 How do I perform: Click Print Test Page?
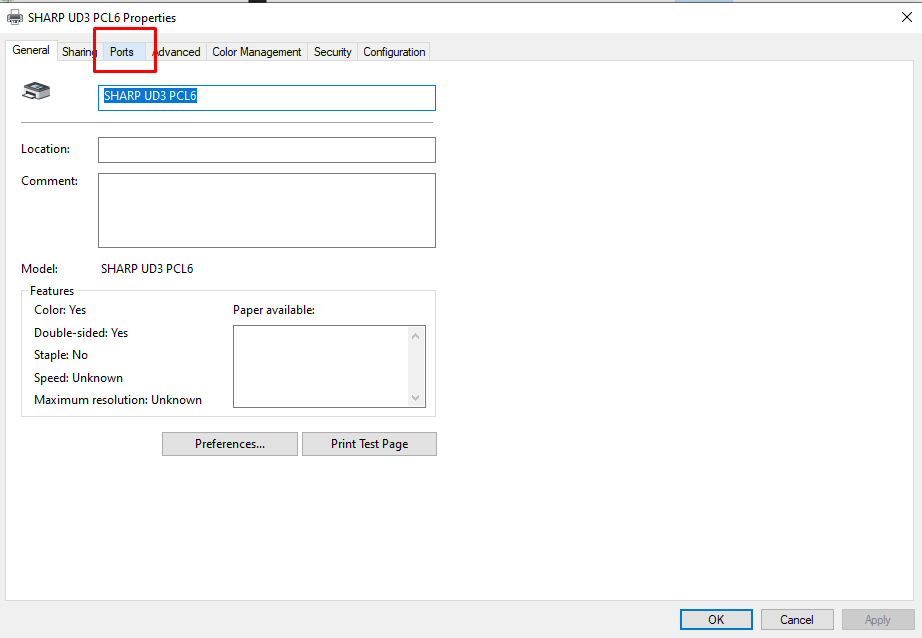[369, 443]
